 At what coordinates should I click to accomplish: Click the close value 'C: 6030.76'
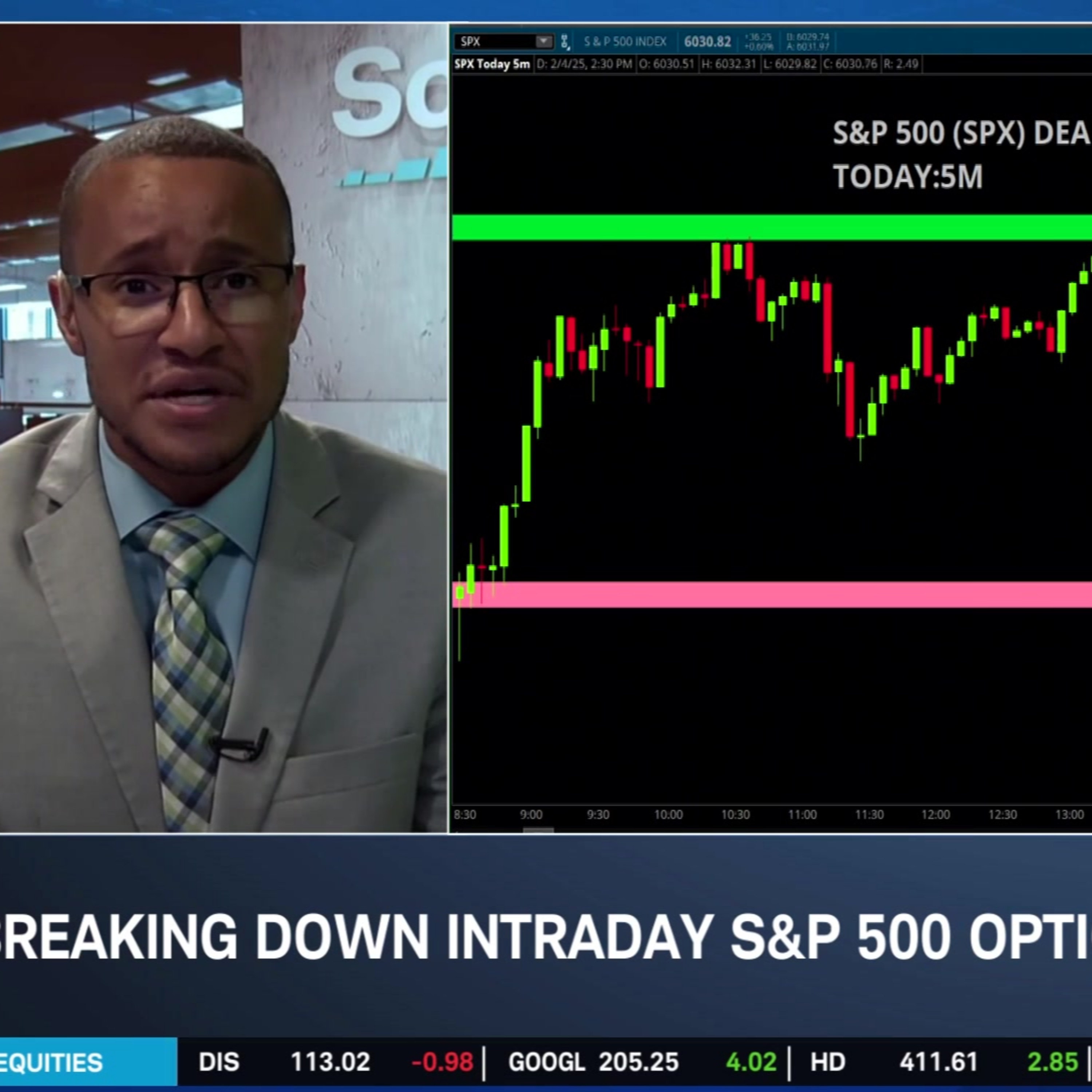(x=851, y=64)
